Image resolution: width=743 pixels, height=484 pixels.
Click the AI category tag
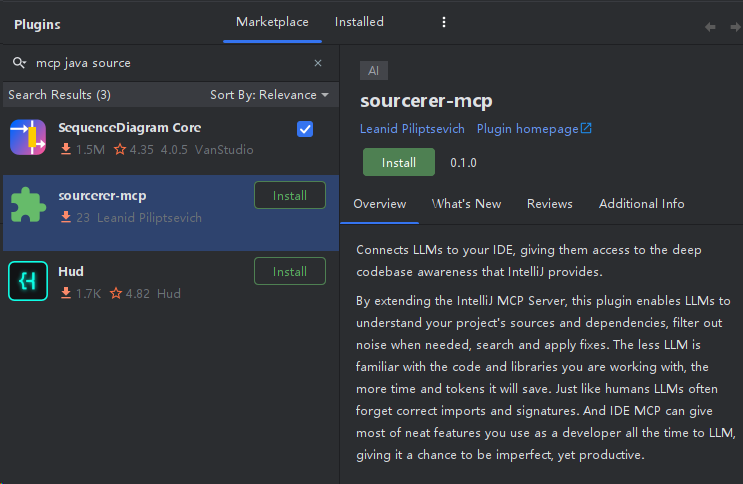374,71
